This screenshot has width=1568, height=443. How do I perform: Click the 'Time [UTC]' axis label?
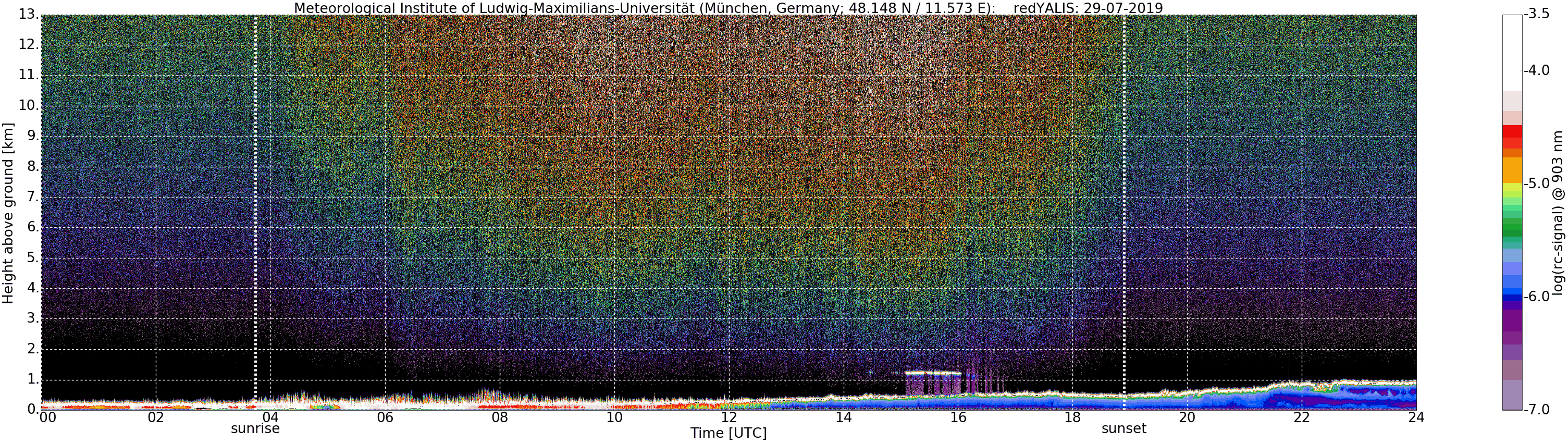point(728,433)
